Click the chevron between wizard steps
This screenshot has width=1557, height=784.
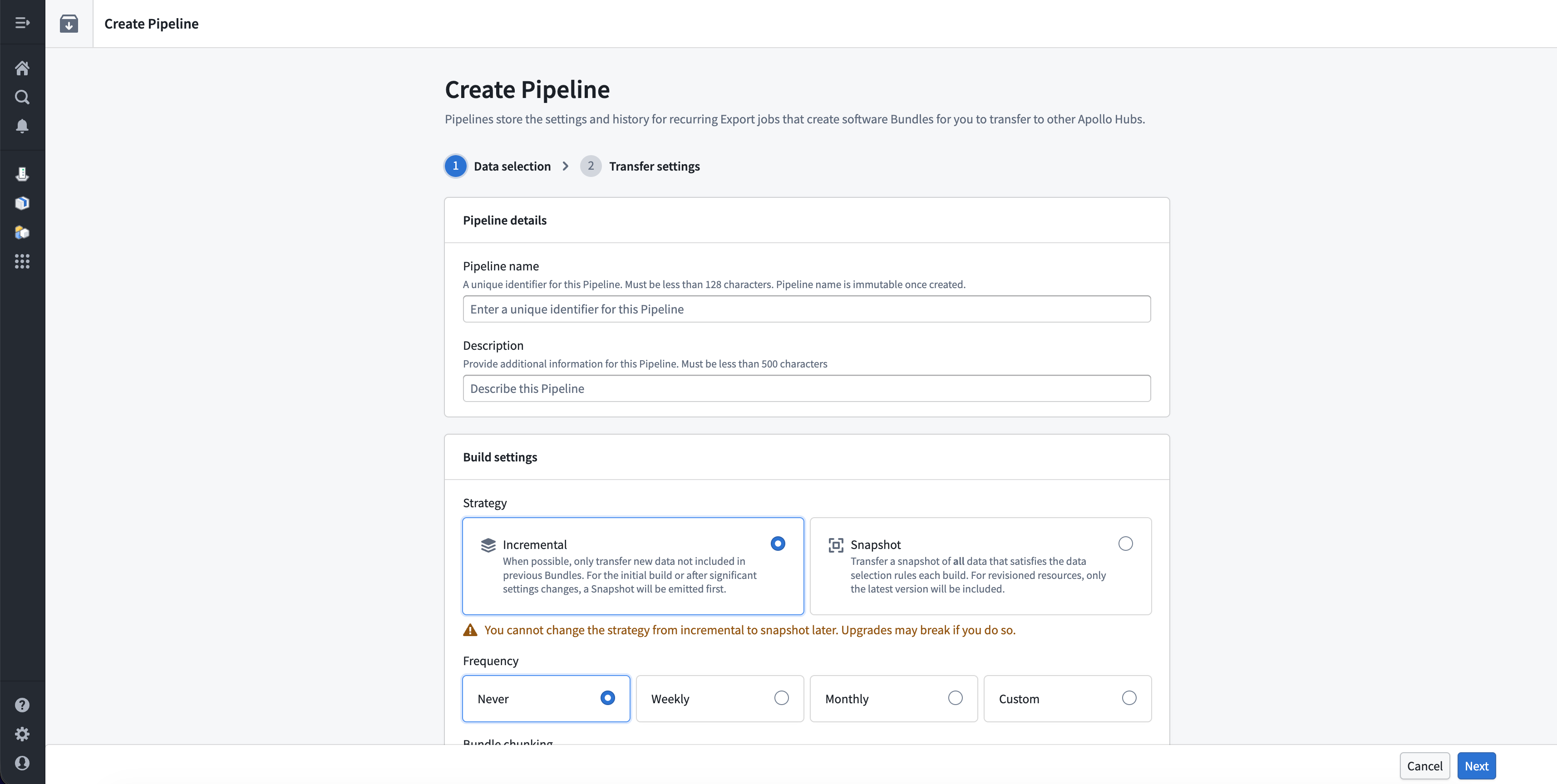566,166
